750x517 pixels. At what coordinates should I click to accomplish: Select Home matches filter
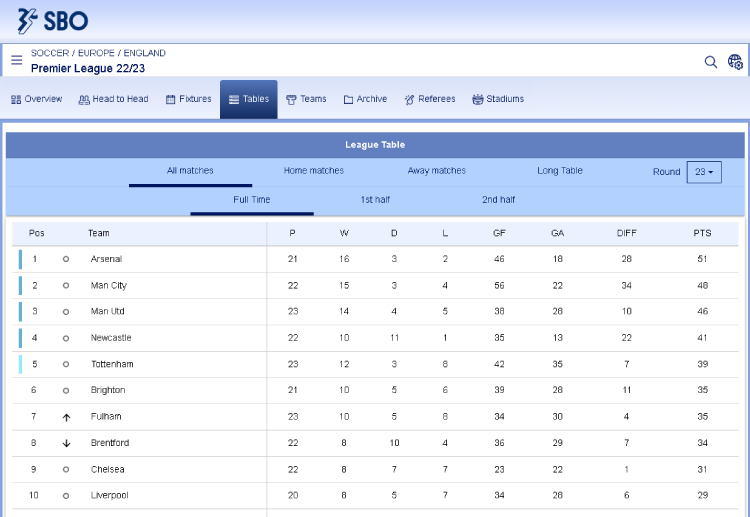pos(313,171)
